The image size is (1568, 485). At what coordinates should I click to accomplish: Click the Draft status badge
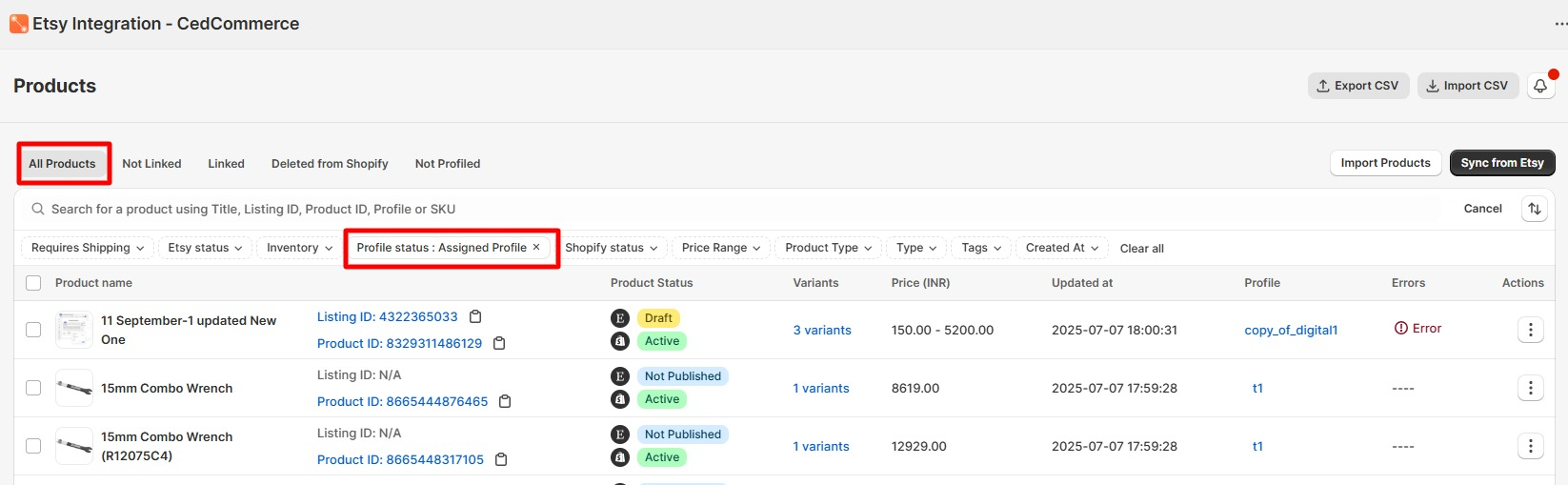tap(658, 318)
